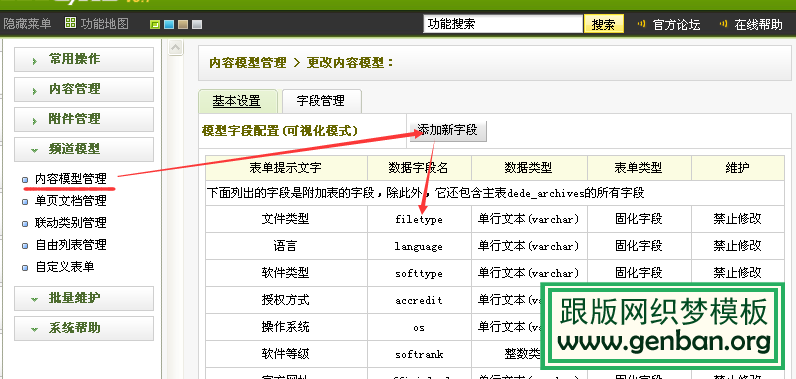Viewport: 796px width, 379px height.
Task: Click 固化字段 in the softtype row
Action: click(x=639, y=273)
